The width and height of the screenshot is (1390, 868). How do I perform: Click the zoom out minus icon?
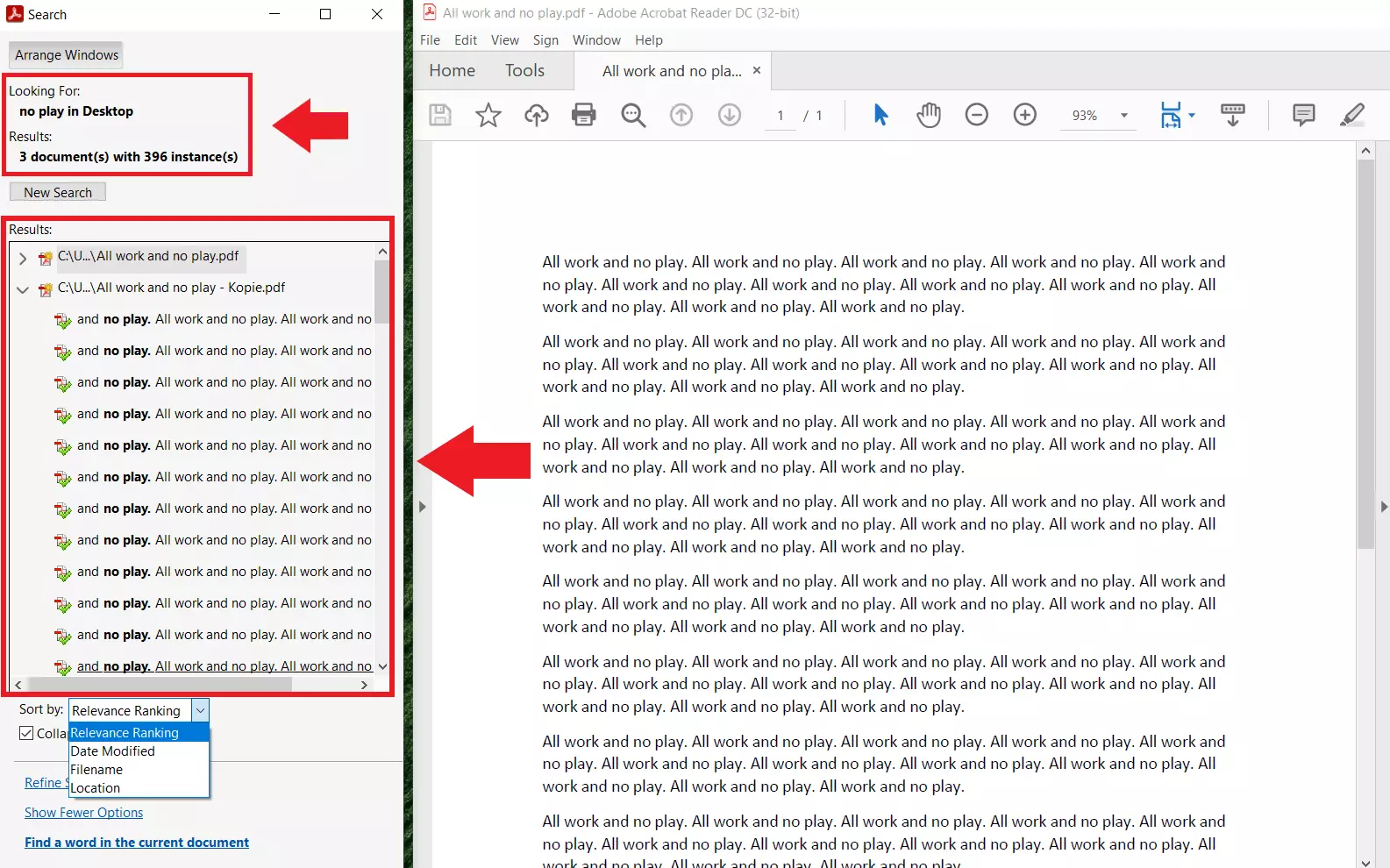pyautogui.click(x=977, y=115)
